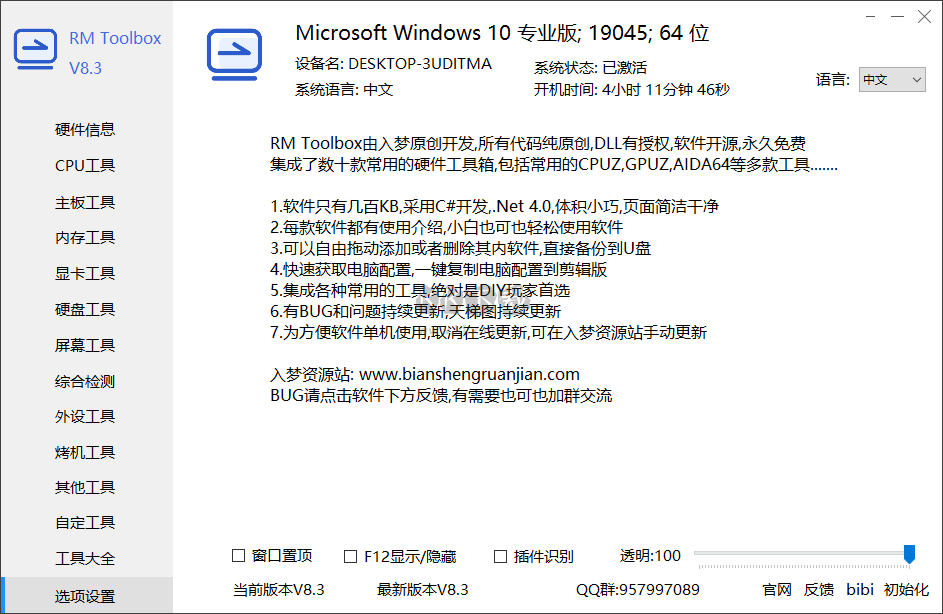Enable the 窗口置顶 checkbox
The height and width of the screenshot is (614, 943).
pyautogui.click(x=239, y=556)
